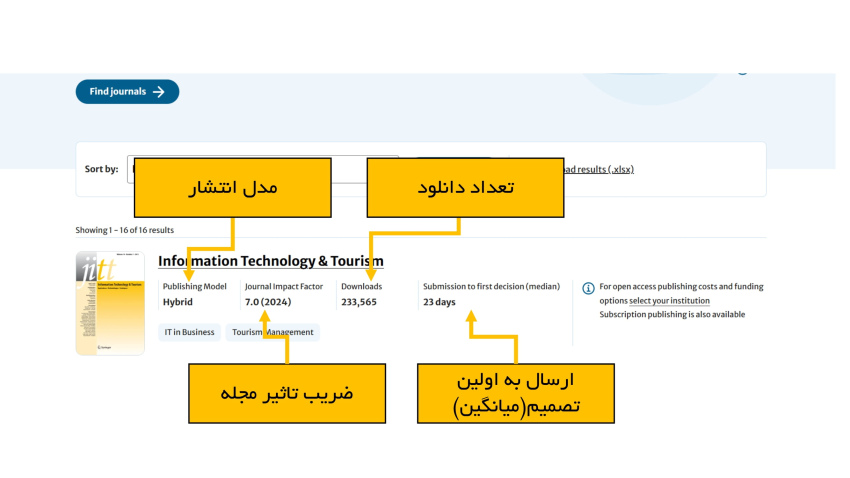The height and width of the screenshot is (478, 850).
Task: Click the info icon beside open access text
Action: click(588, 288)
